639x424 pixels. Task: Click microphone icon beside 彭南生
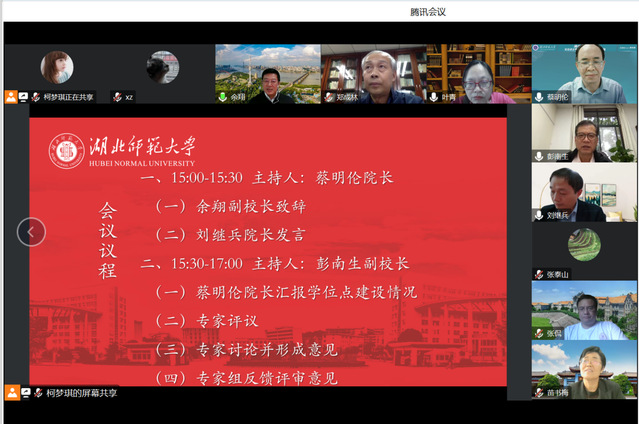point(539,156)
